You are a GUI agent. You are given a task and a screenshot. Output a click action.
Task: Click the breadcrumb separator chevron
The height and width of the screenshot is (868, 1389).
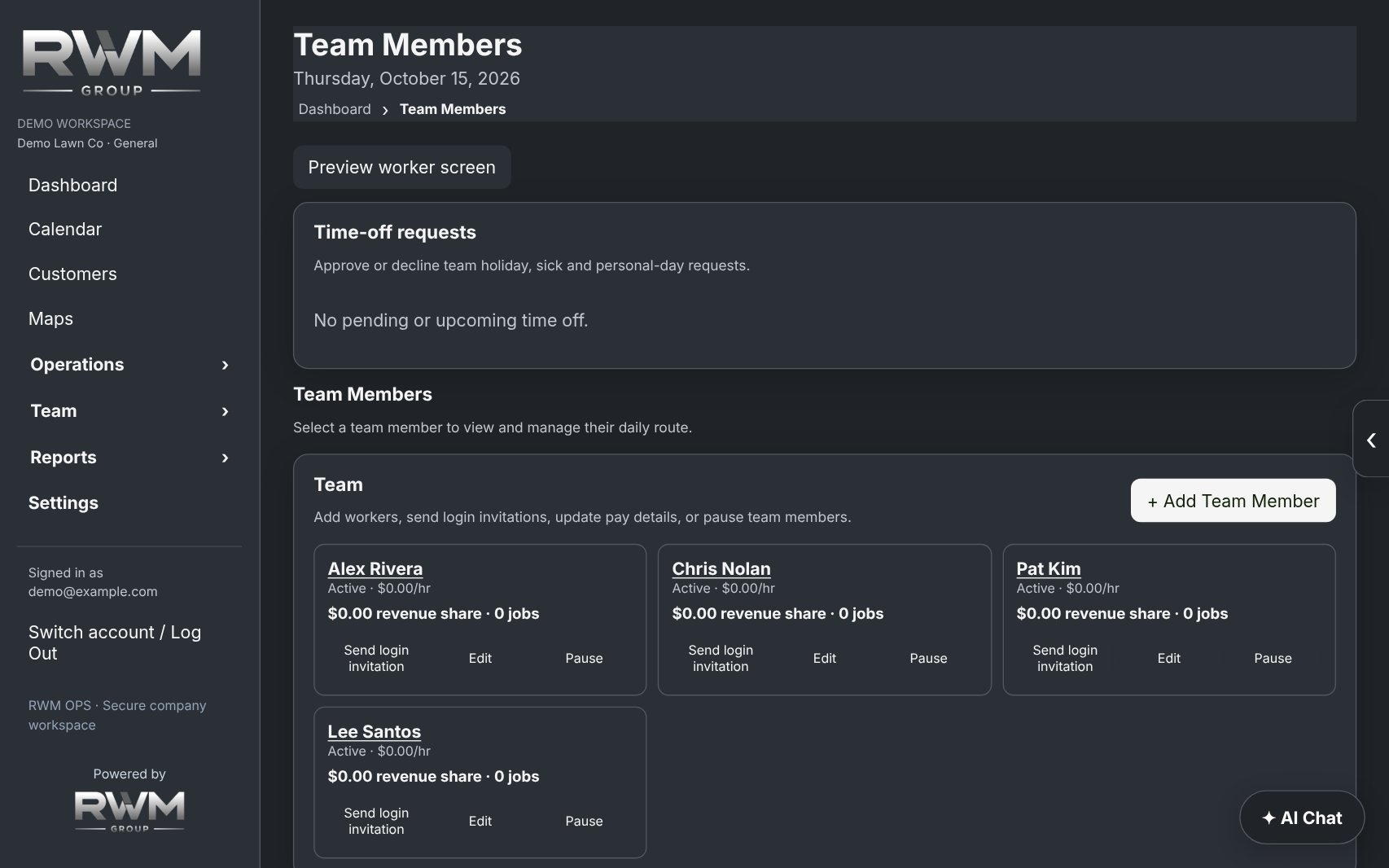(385, 110)
